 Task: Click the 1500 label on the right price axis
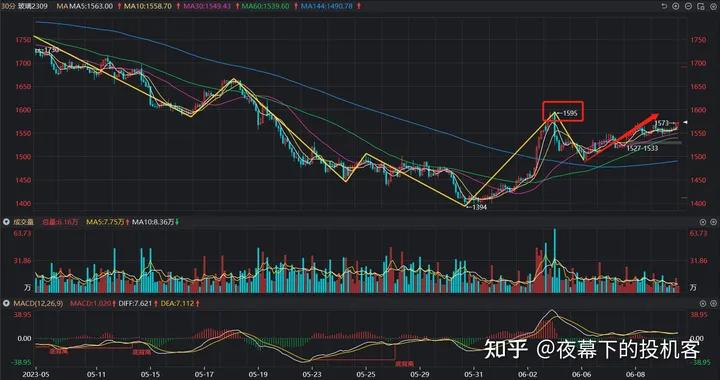(x=698, y=156)
